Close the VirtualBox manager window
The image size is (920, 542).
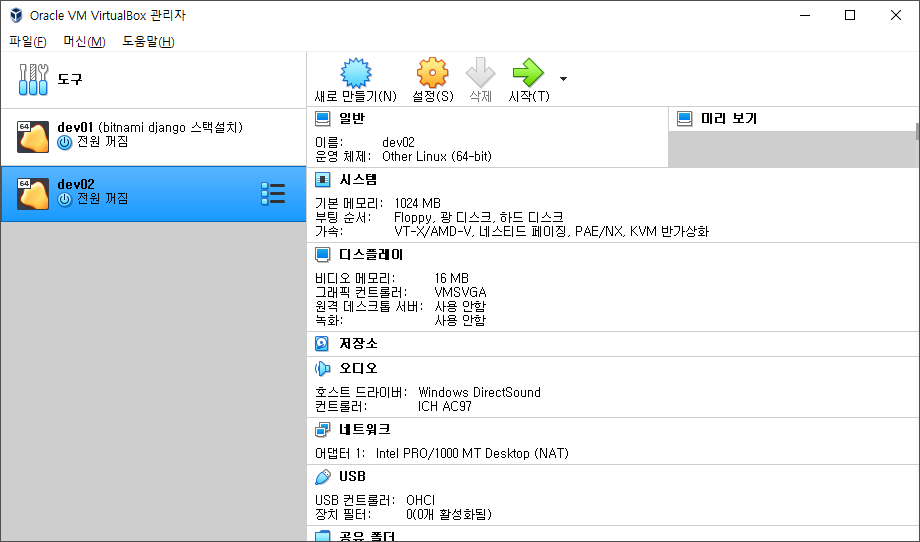[x=895, y=15]
